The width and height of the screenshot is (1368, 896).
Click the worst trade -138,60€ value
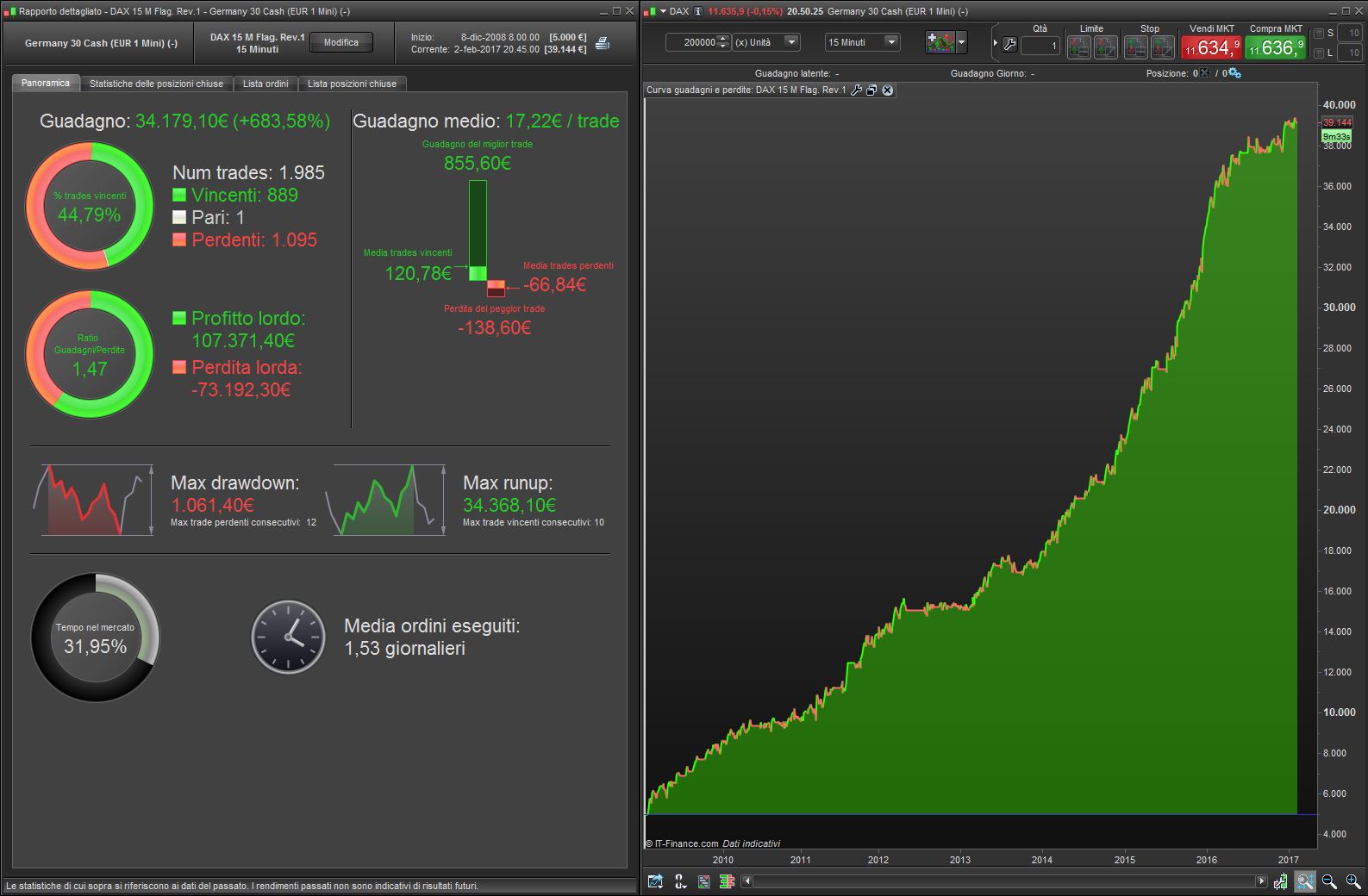pyautogui.click(x=495, y=327)
